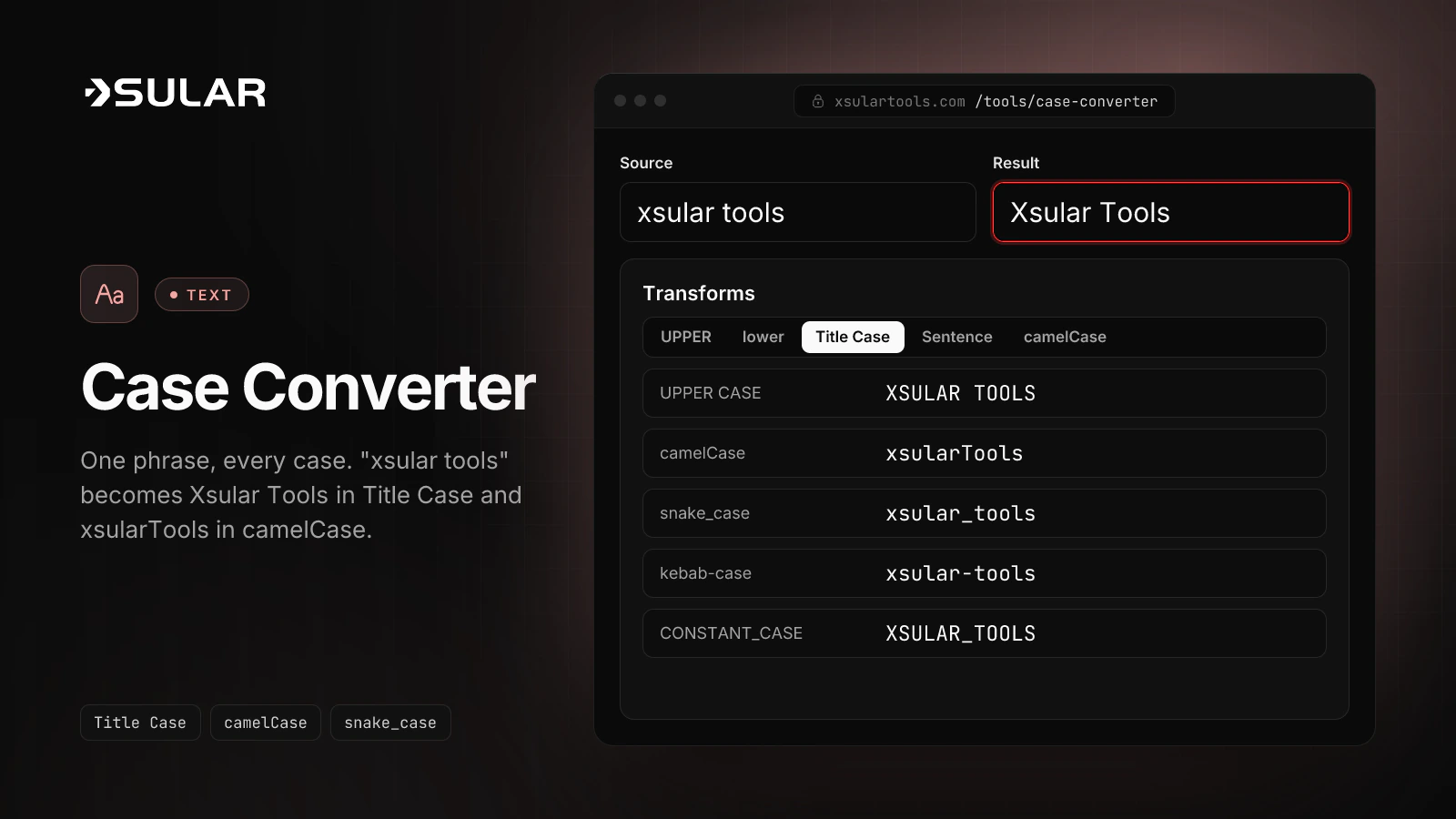This screenshot has height=819, width=1456.
Task: Click the CONSTANT_CASE row label
Action: point(731,633)
